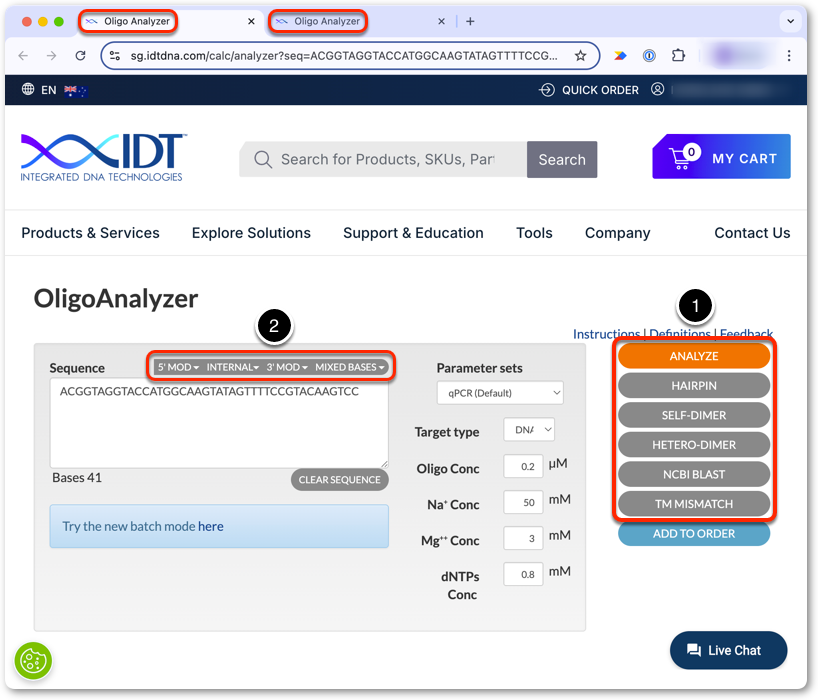Open the Feedback link

coord(746,334)
